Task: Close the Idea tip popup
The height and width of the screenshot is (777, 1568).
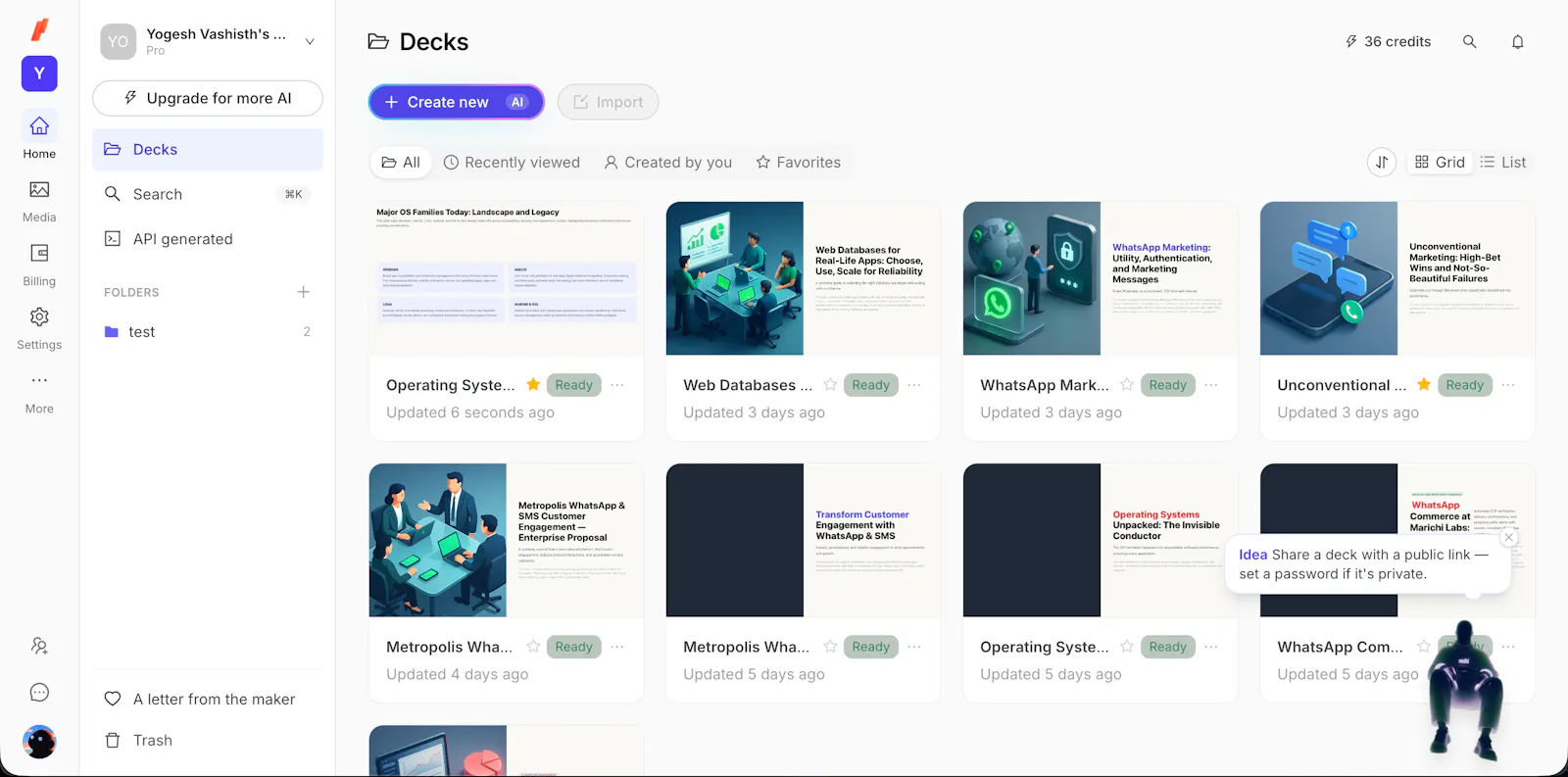Action: pyautogui.click(x=1509, y=538)
